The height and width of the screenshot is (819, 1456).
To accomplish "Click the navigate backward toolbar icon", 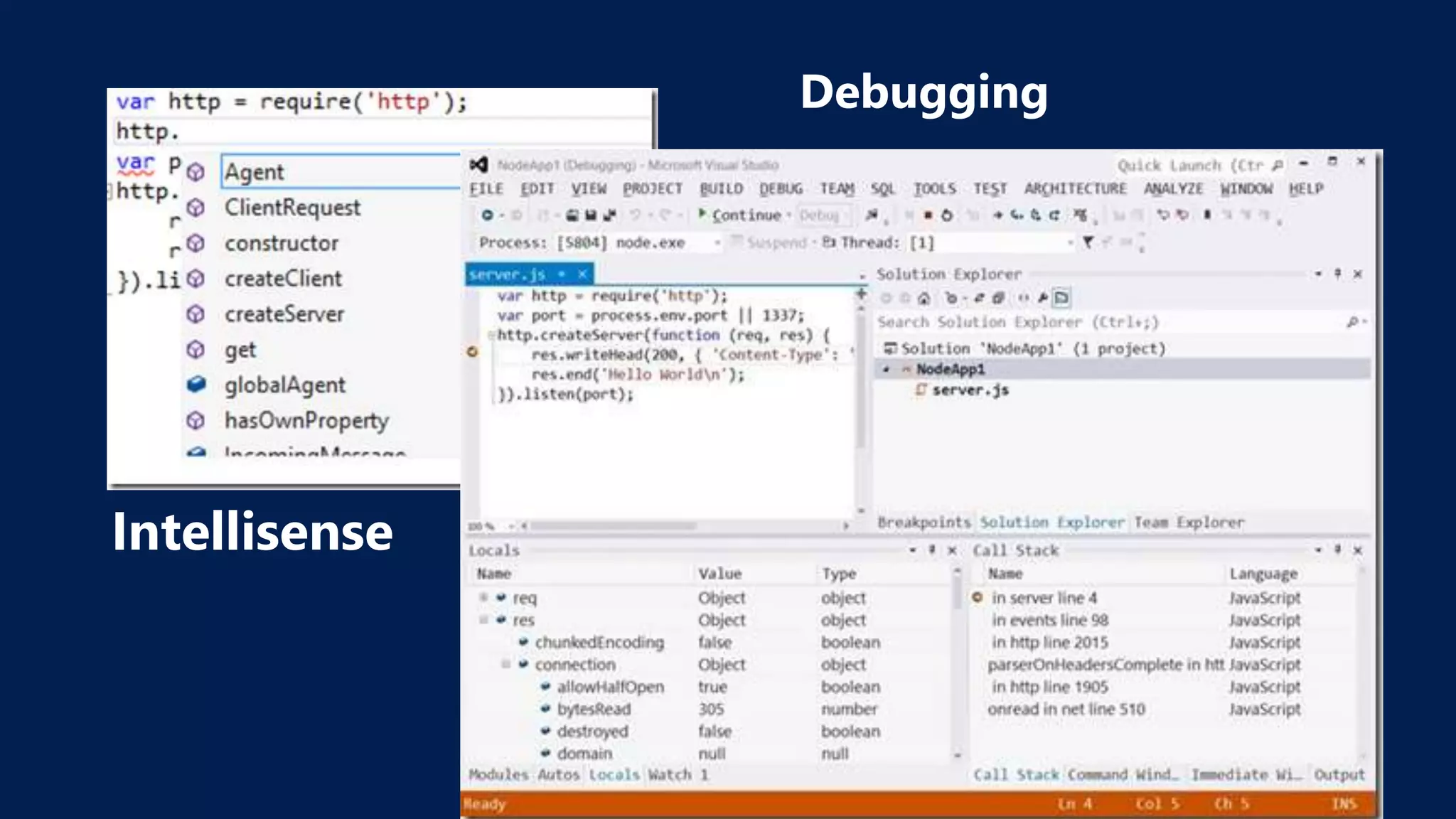I will point(487,215).
